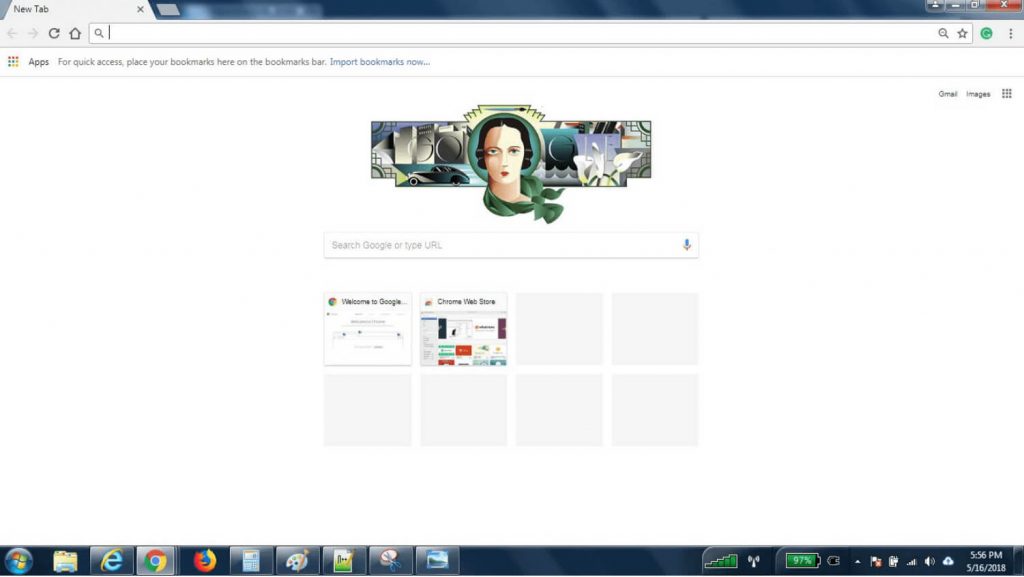Open the Chrome Web Store thumbnail
1024x577 pixels.
pos(464,329)
